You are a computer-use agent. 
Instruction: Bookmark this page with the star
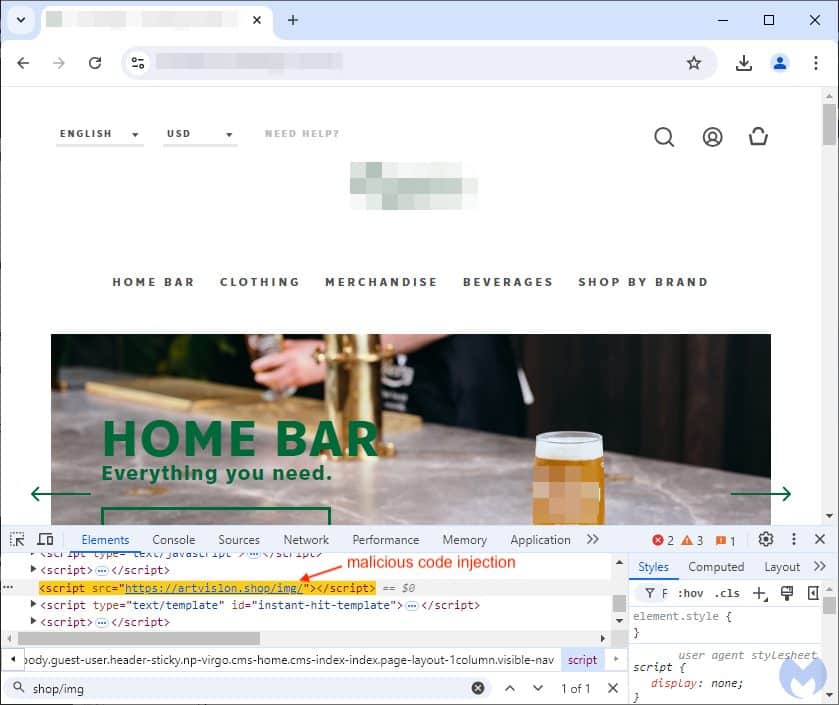(693, 63)
